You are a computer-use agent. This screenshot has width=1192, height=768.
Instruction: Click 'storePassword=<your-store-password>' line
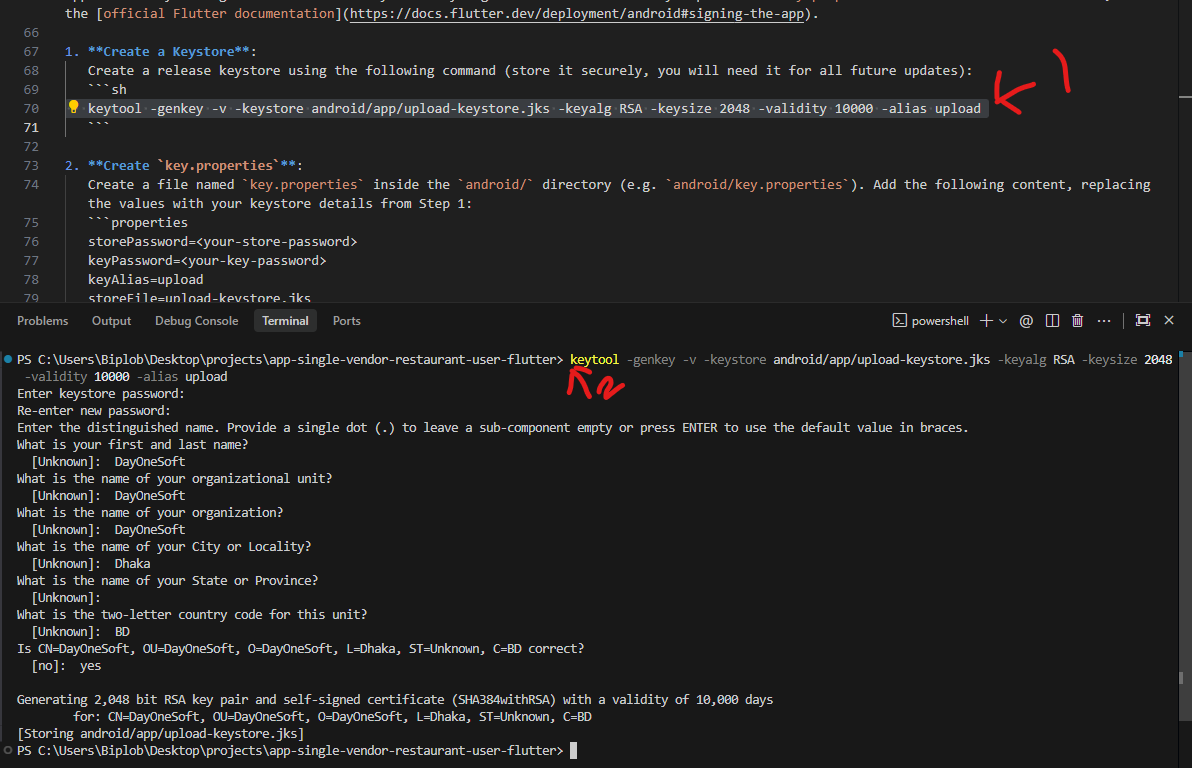pyautogui.click(x=222, y=242)
